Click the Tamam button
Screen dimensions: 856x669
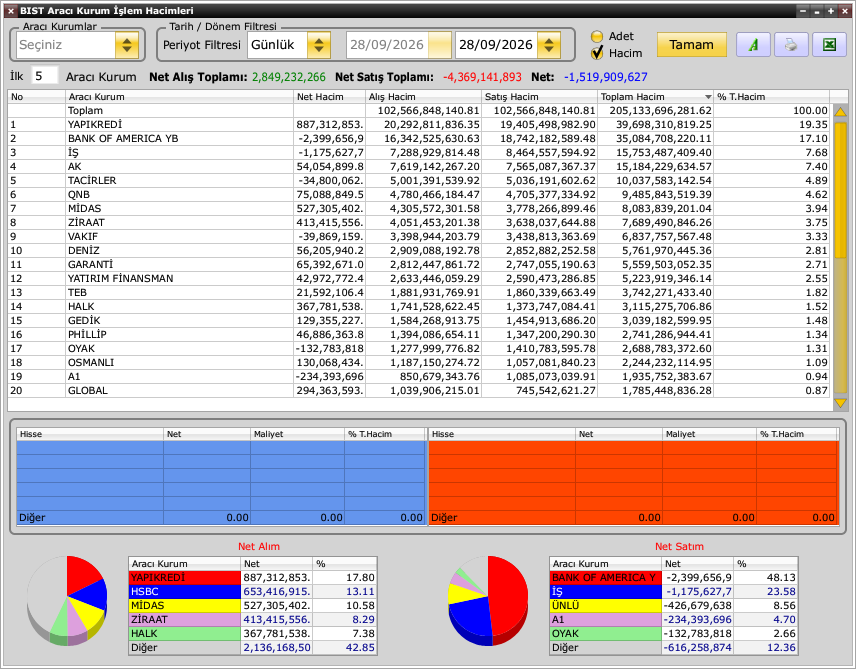(x=691, y=45)
